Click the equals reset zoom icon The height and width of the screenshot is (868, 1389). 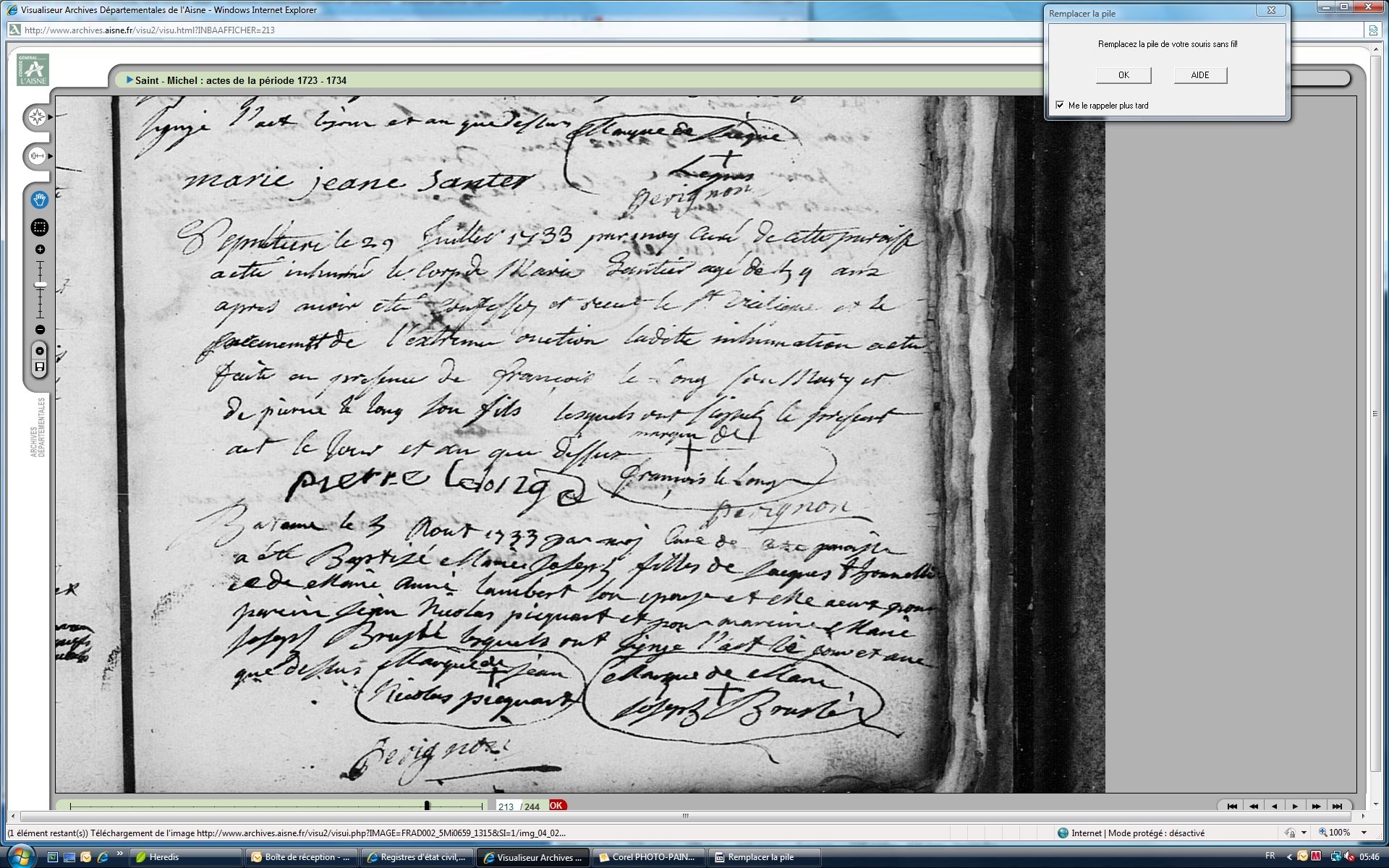point(40,351)
